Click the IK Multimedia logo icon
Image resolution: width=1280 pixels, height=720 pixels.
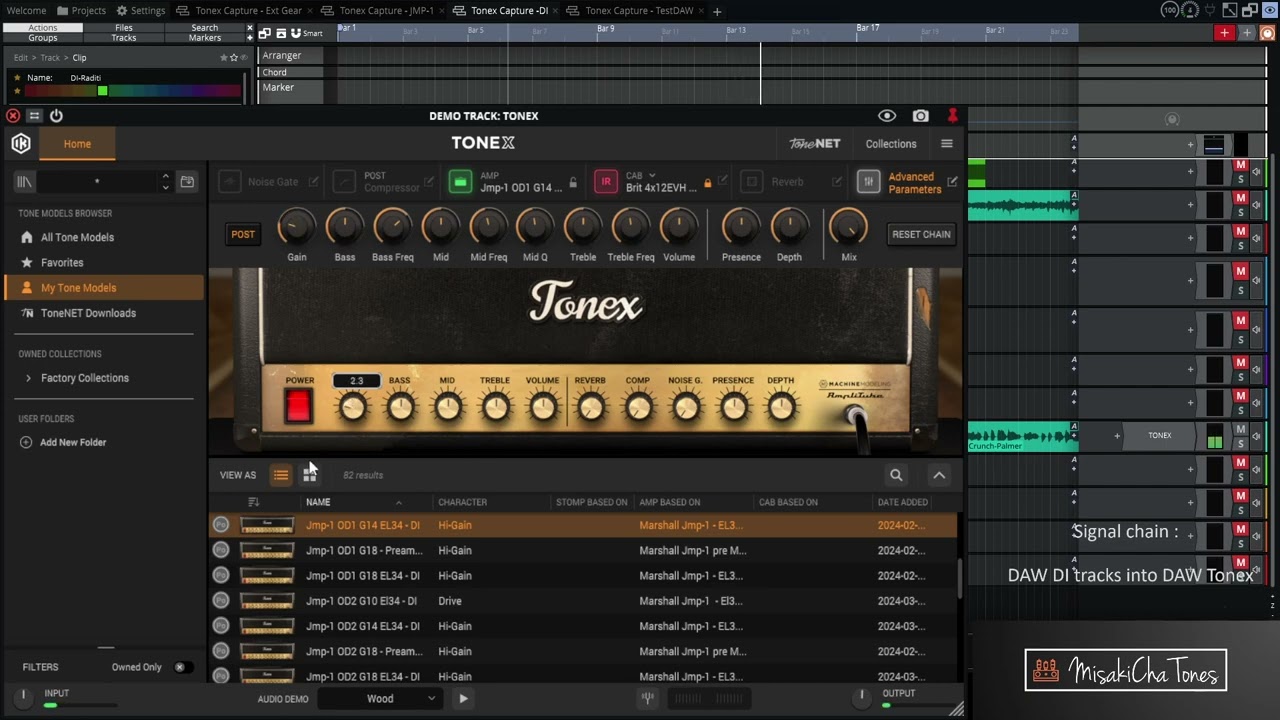point(20,144)
